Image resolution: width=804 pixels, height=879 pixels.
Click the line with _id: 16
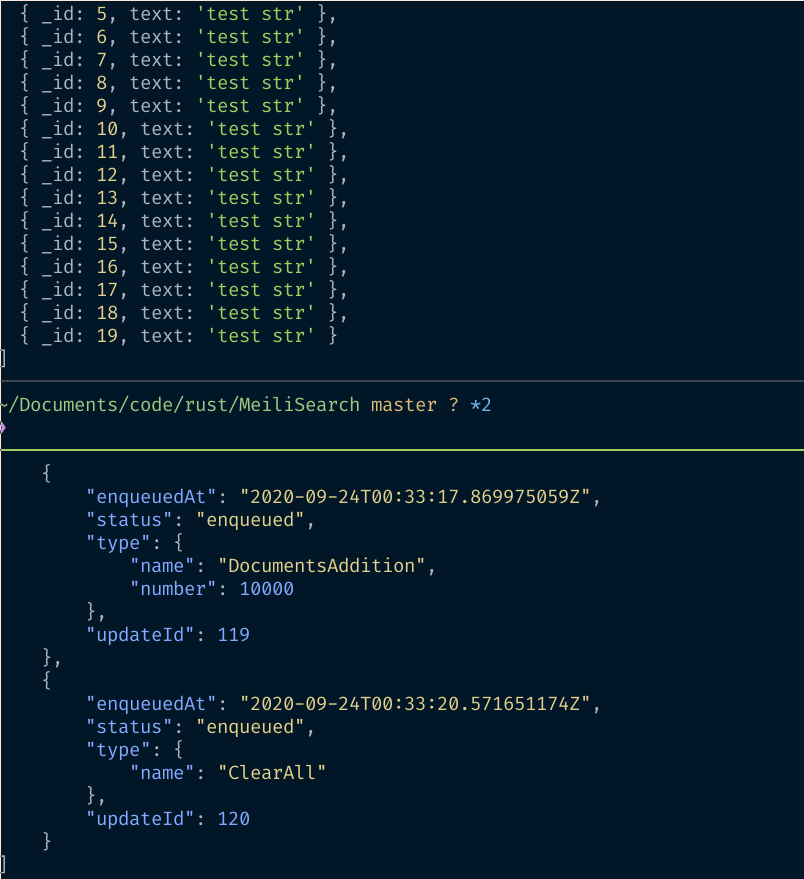(183, 267)
